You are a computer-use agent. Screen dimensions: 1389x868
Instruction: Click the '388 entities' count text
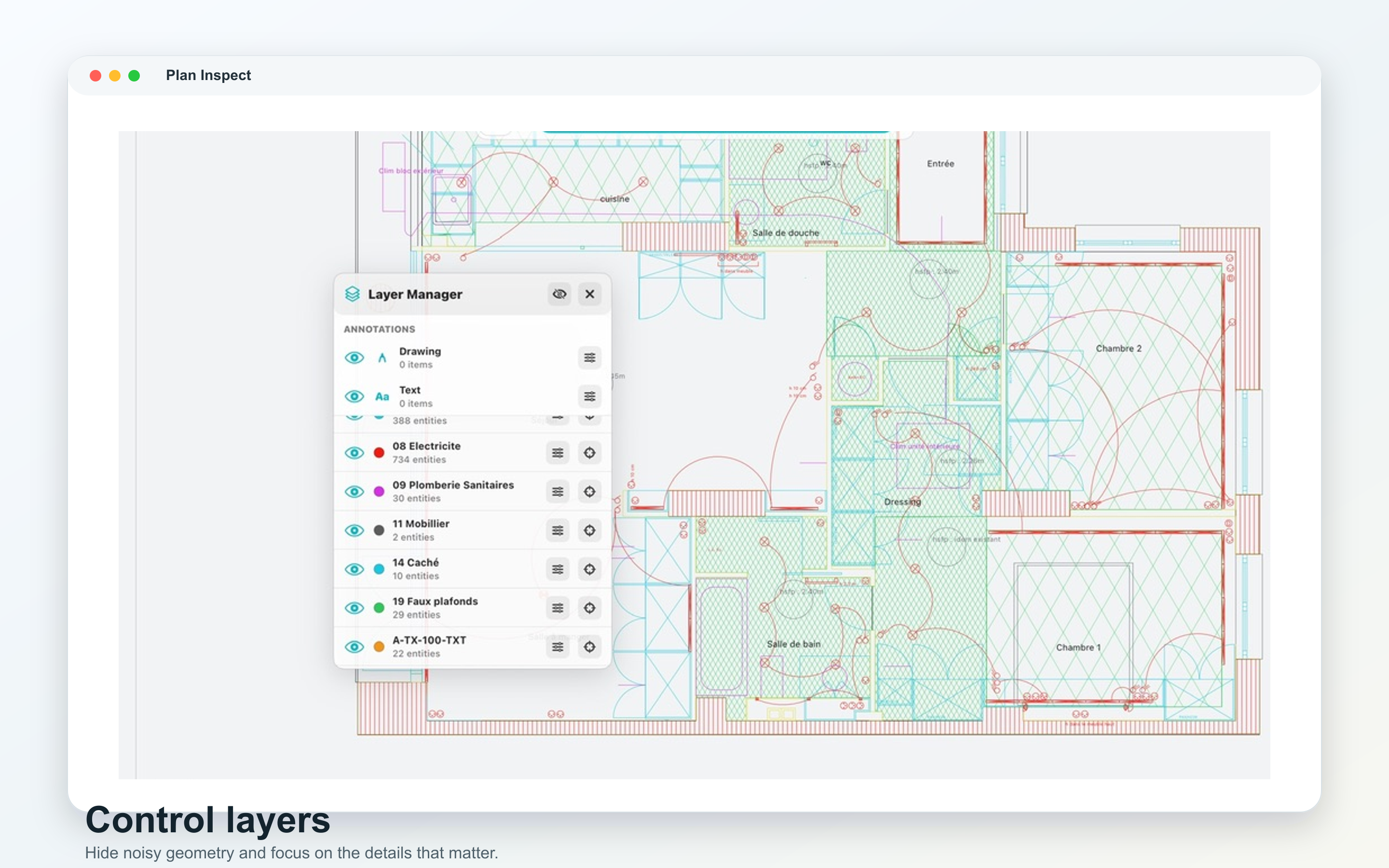point(420,421)
